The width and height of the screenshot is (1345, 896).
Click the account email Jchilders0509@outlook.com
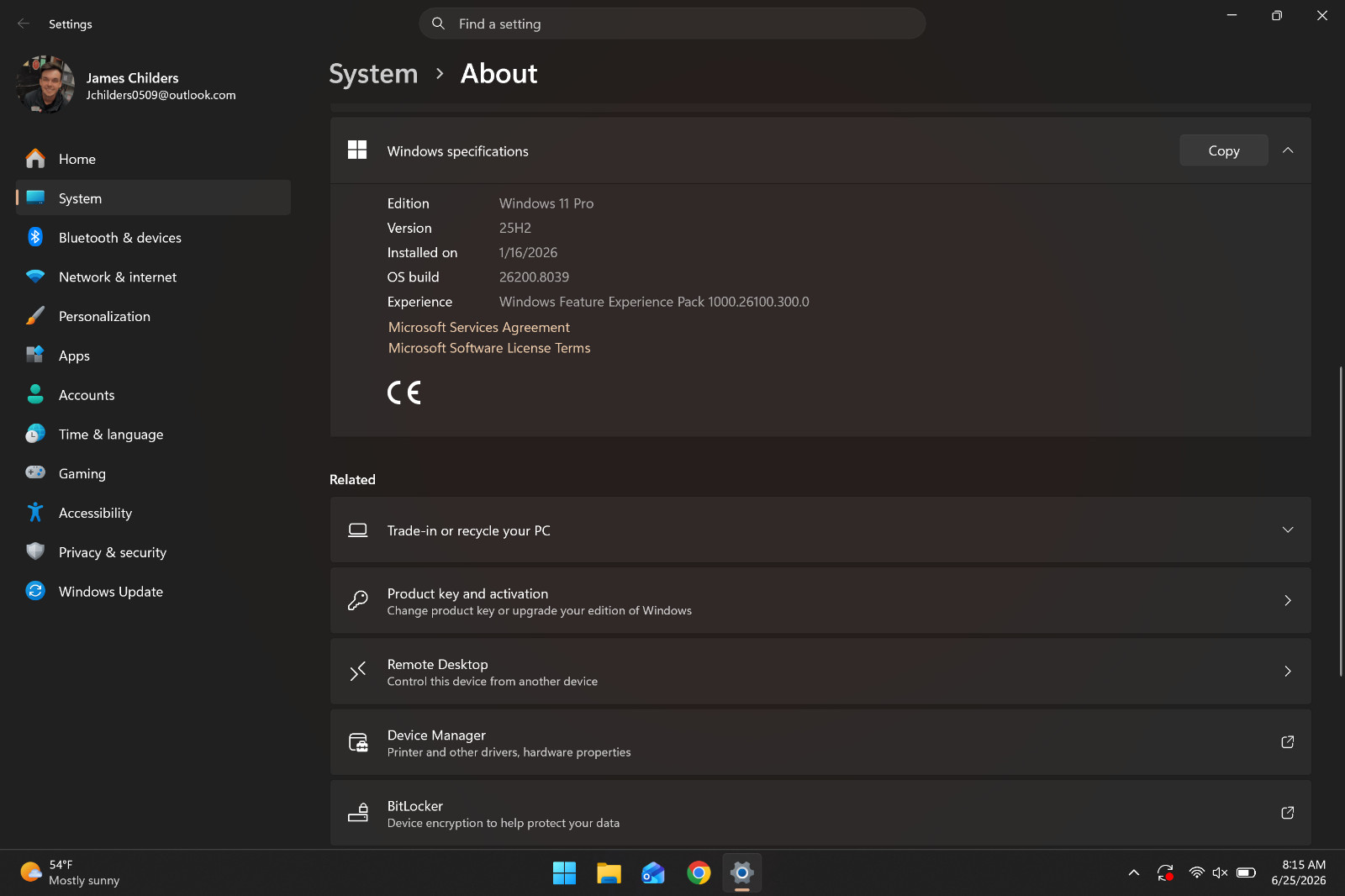pos(161,95)
